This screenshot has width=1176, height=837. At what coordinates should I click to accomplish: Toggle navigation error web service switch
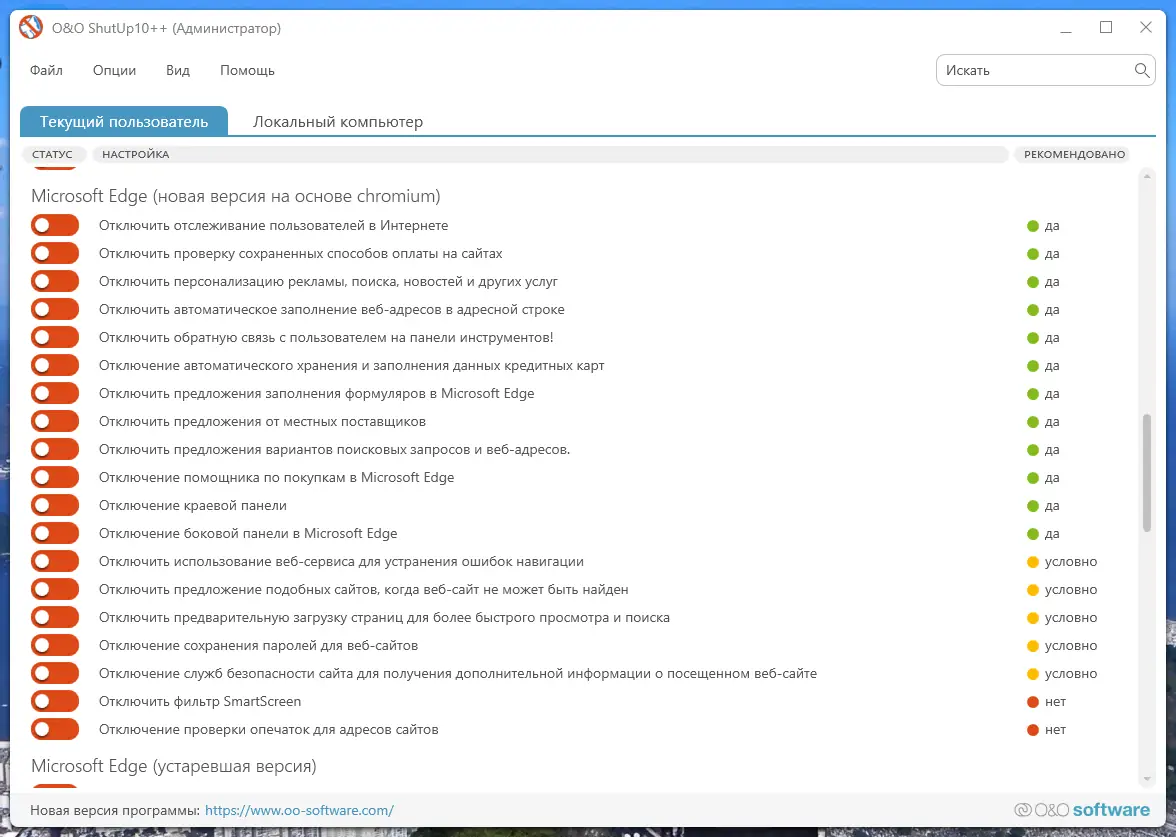(55, 561)
